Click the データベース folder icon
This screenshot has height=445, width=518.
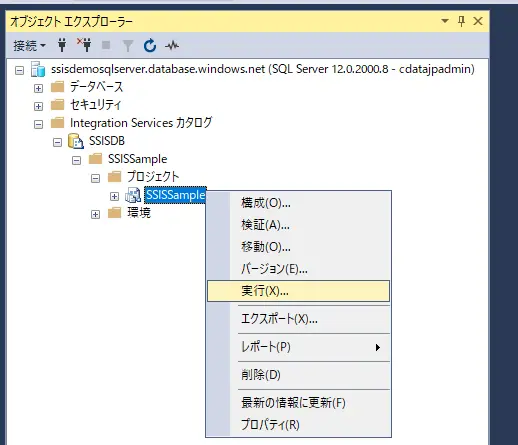[57, 87]
